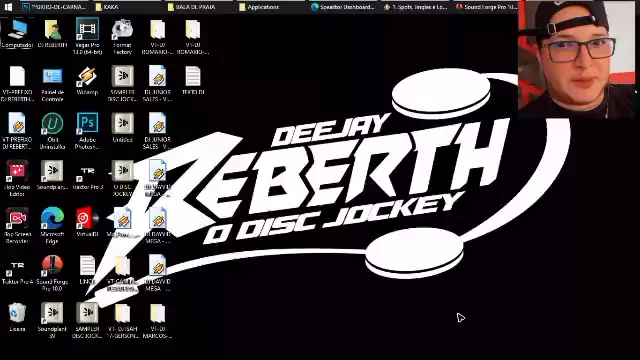Open the Winamp shortcut

click(x=87, y=81)
